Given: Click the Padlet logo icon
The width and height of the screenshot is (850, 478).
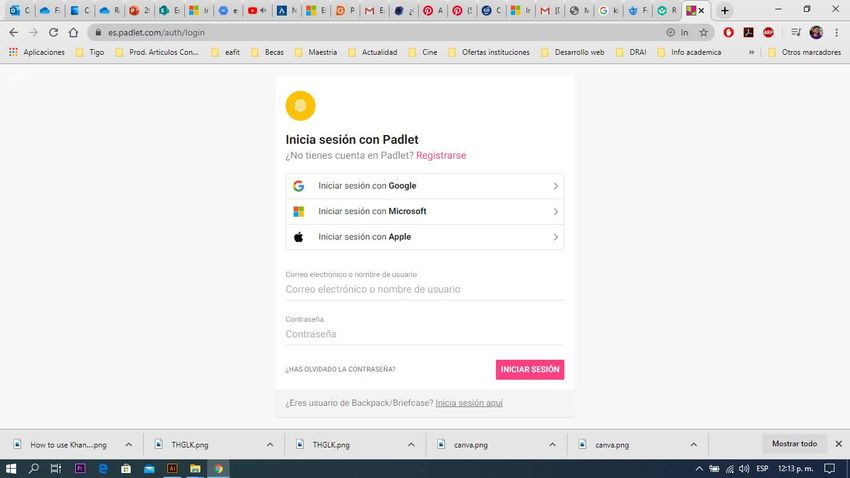Looking at the screenshot, I should 300,106.
